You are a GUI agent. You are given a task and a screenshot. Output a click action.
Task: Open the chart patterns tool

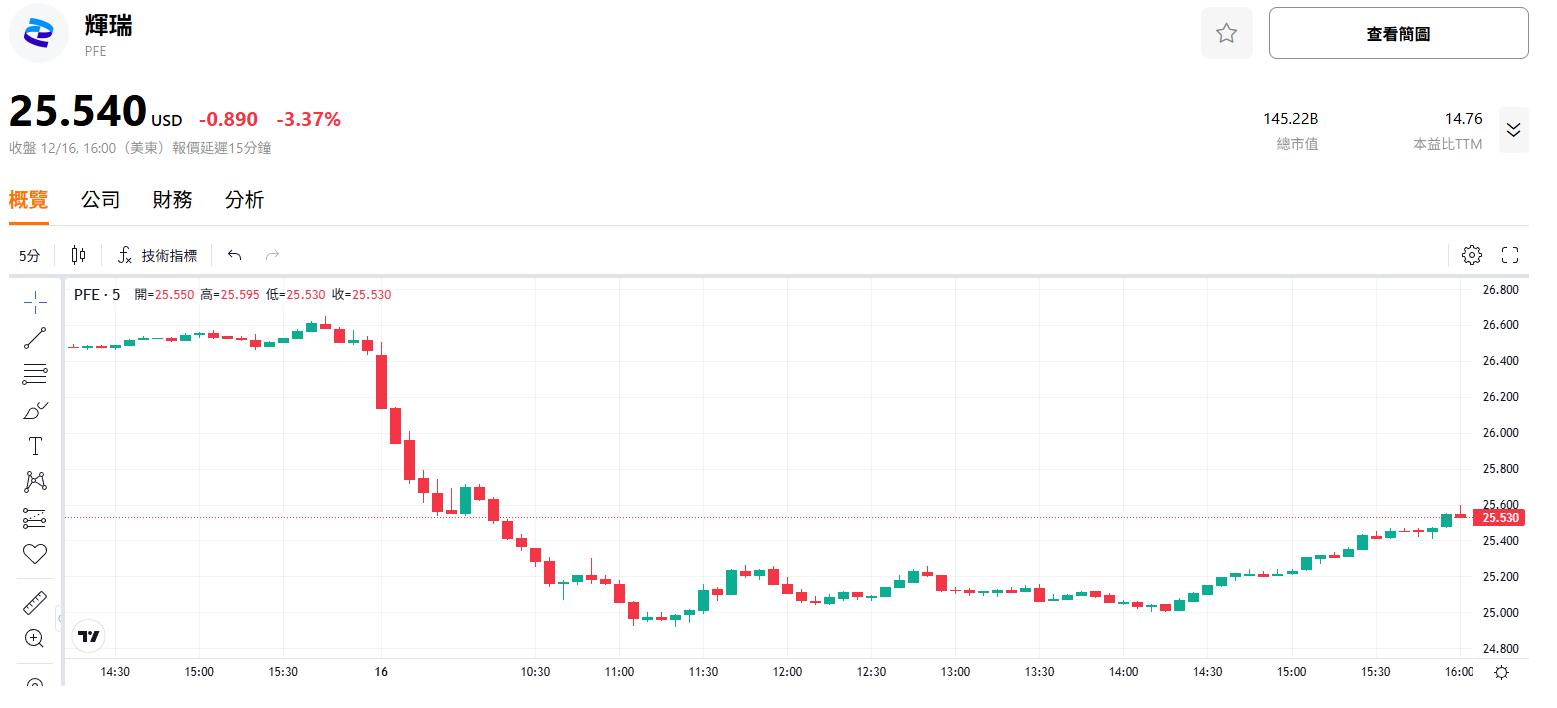click(35, 482)
